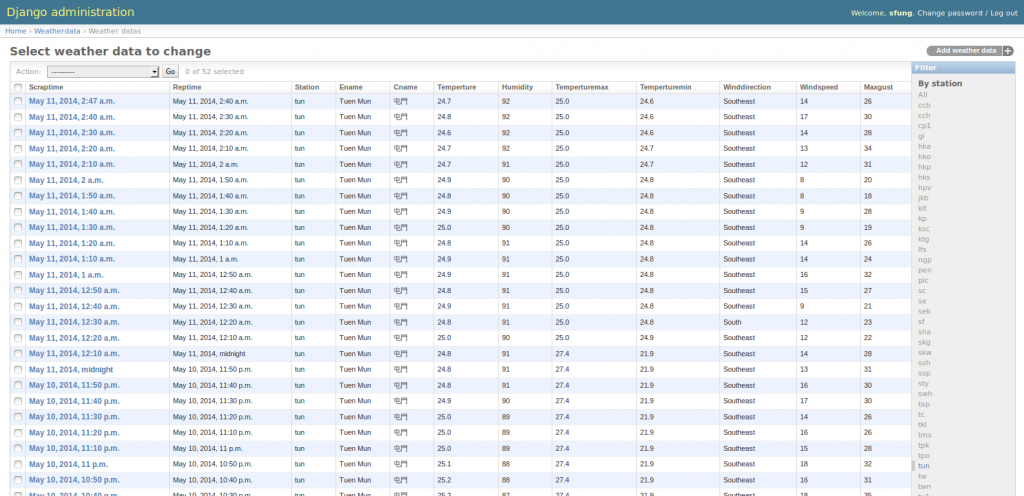Check the May 11, 2014, 2:47 a.m. row
Image resolution: width=1024 pixels, height=496 pixels.
click(x=18, y=101)
